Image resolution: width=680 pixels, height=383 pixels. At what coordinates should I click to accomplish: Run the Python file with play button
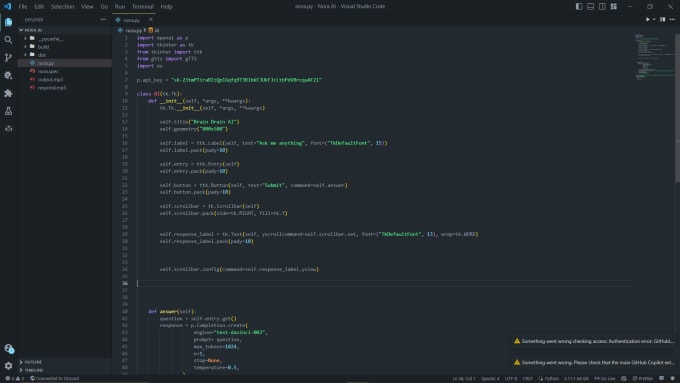[x=647, y=20]
